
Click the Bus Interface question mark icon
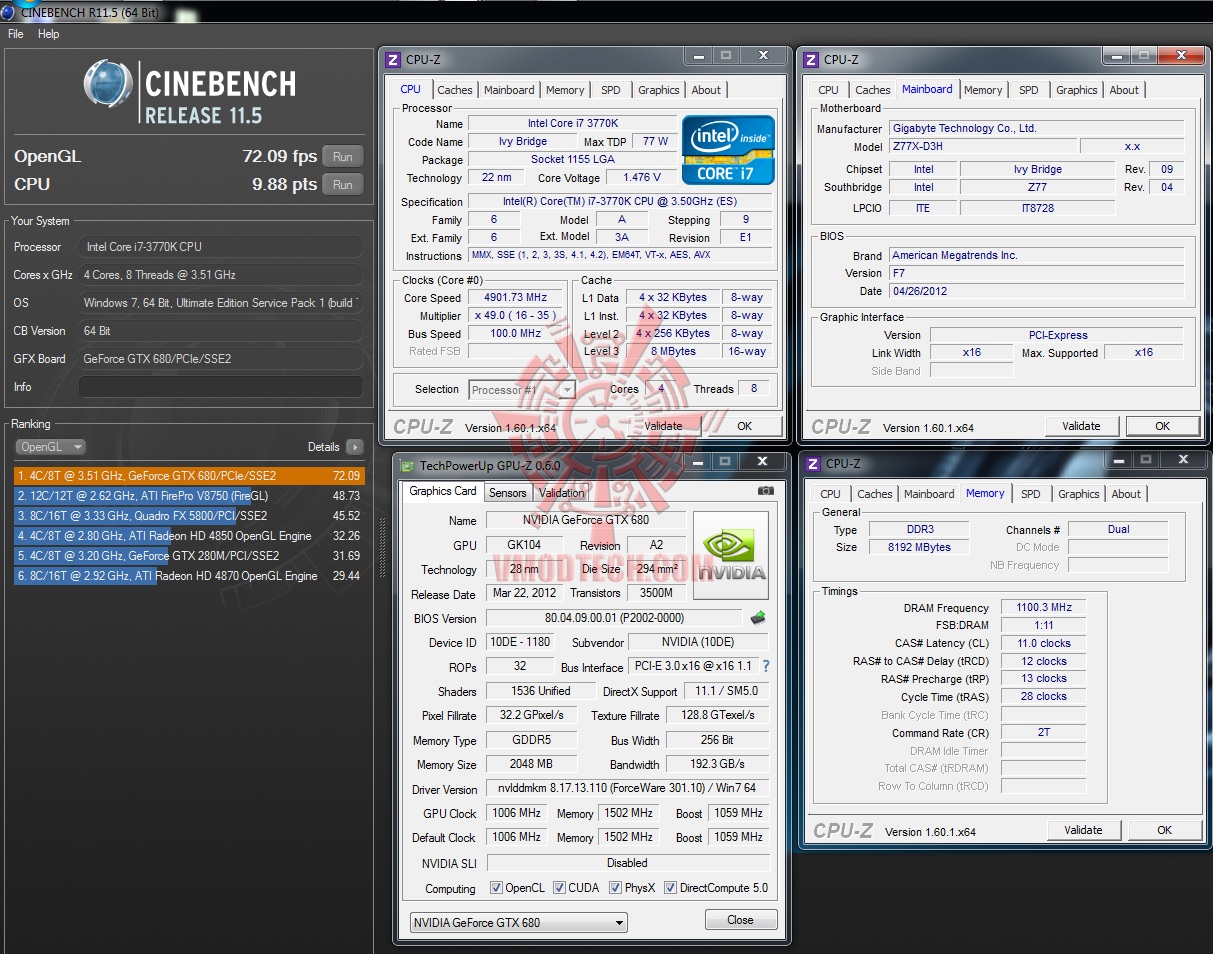pos(766,666)
